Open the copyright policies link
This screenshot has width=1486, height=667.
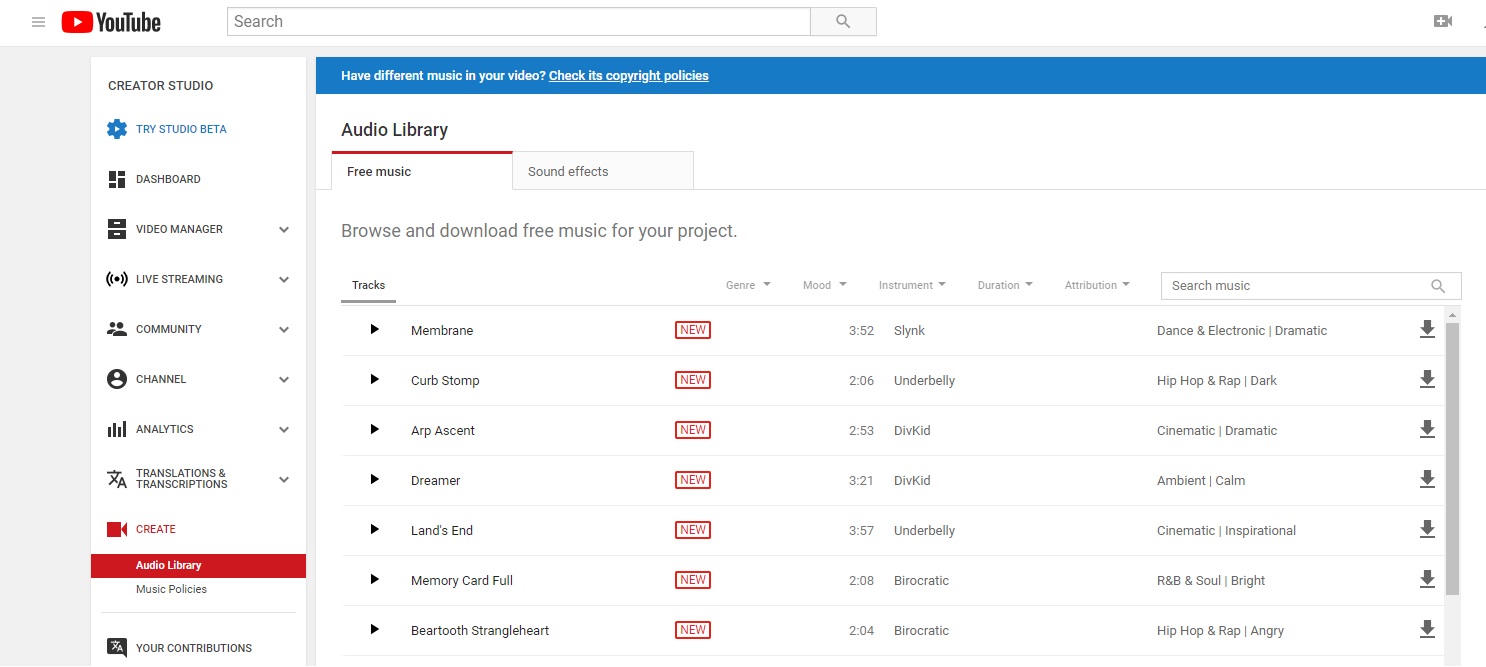(628, 75)
